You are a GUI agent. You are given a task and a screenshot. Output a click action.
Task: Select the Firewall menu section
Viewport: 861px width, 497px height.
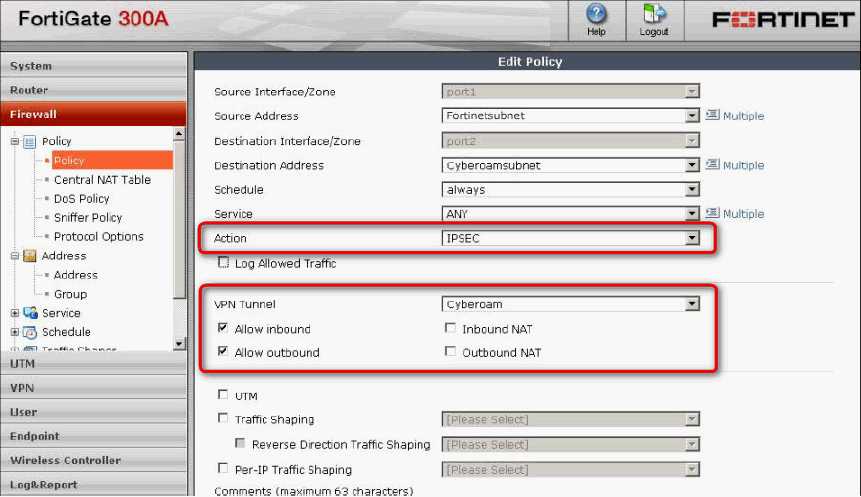[x=93, y=114]
